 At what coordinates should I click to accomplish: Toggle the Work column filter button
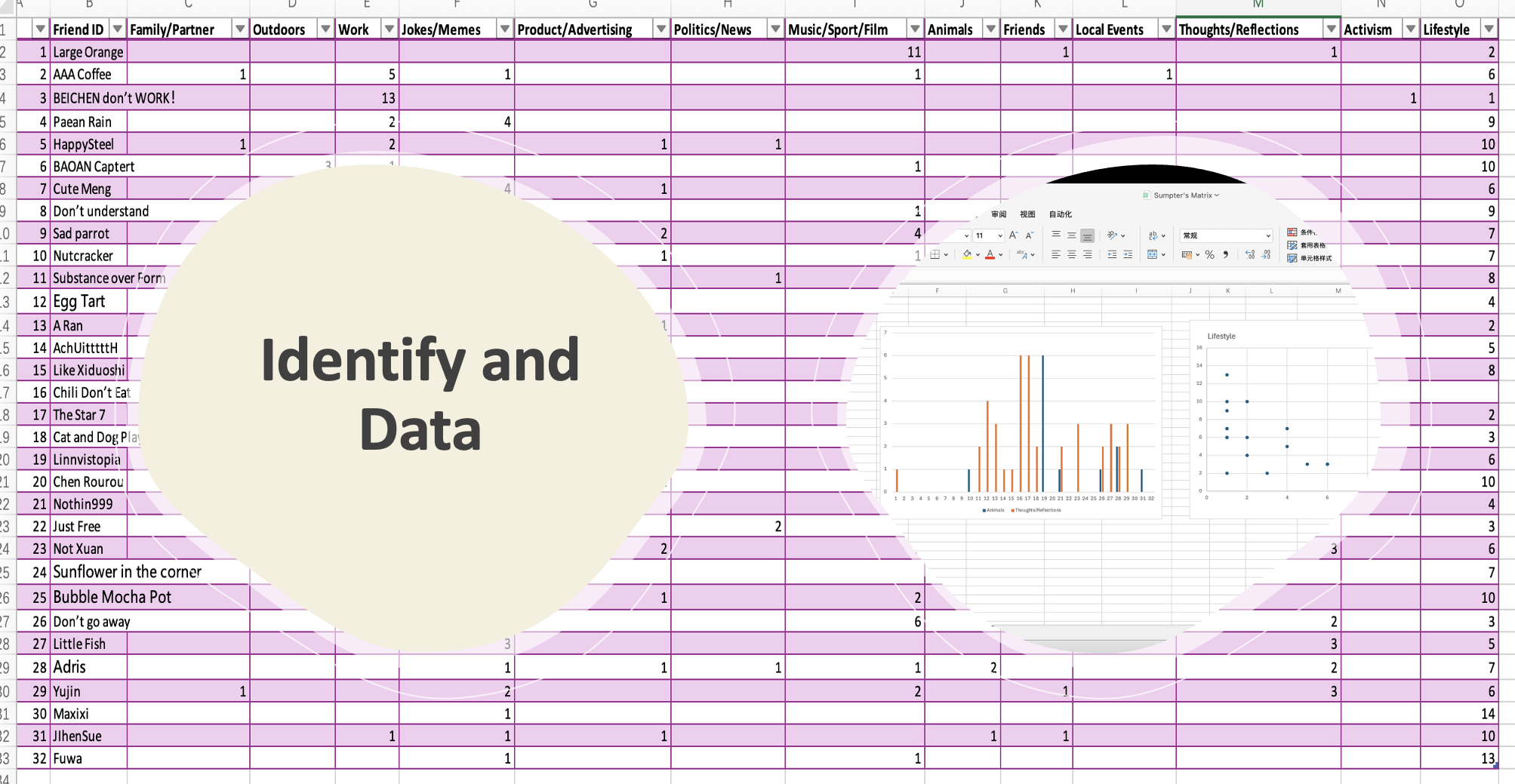tap(389, 29)
